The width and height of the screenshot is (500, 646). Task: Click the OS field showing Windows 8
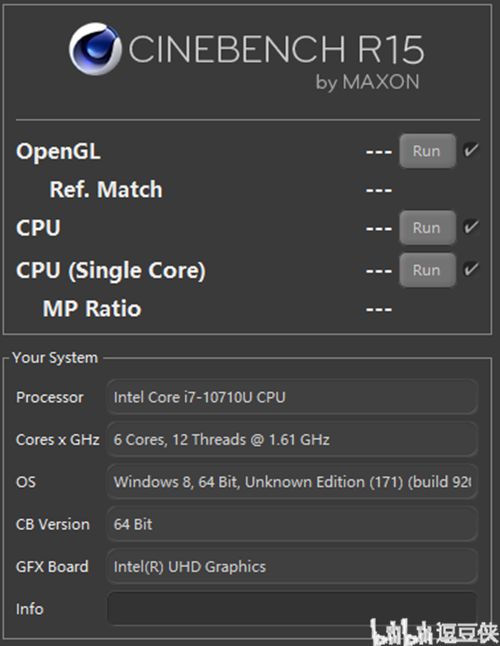tap(292, 482)
